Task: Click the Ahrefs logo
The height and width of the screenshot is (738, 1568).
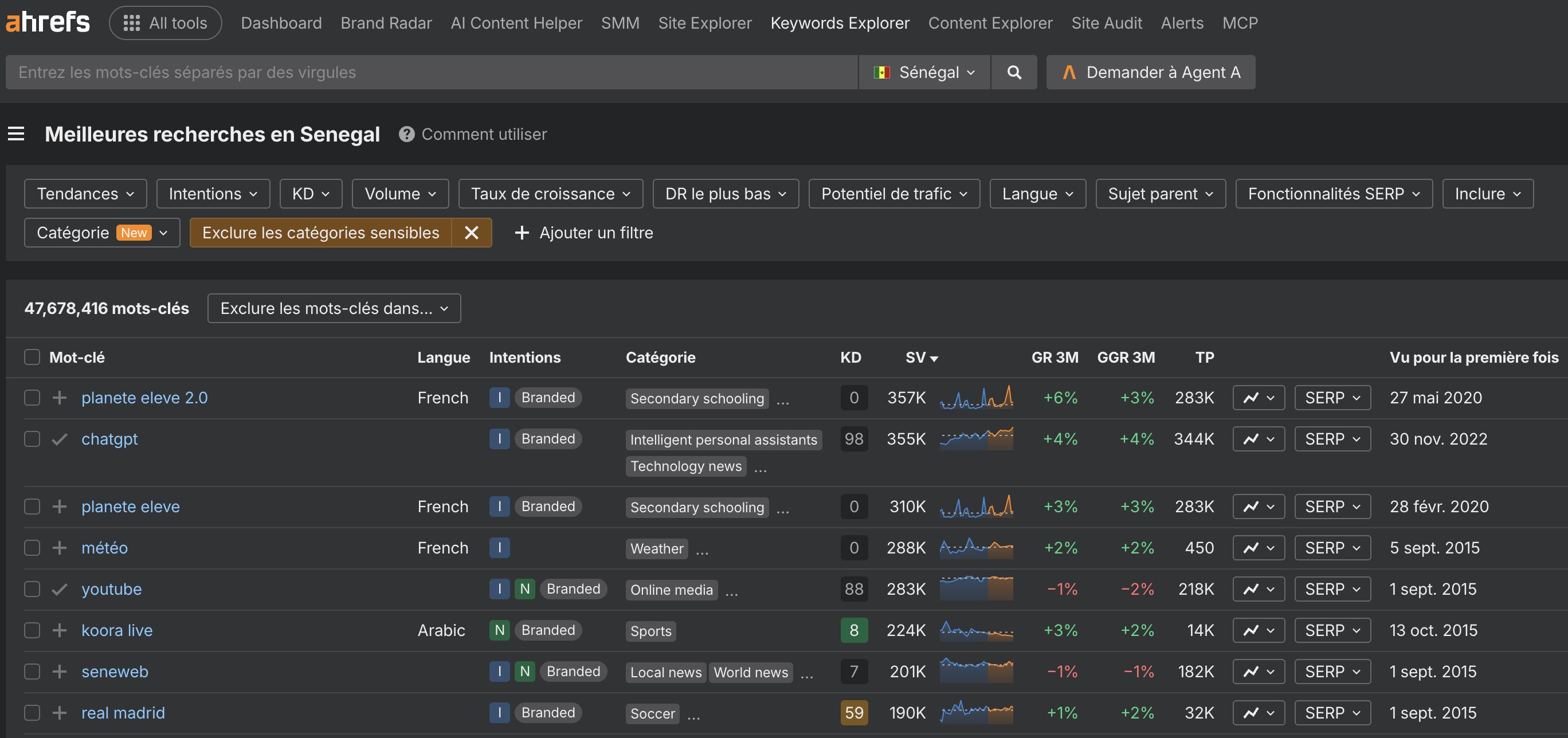Action: coord(48,22)
